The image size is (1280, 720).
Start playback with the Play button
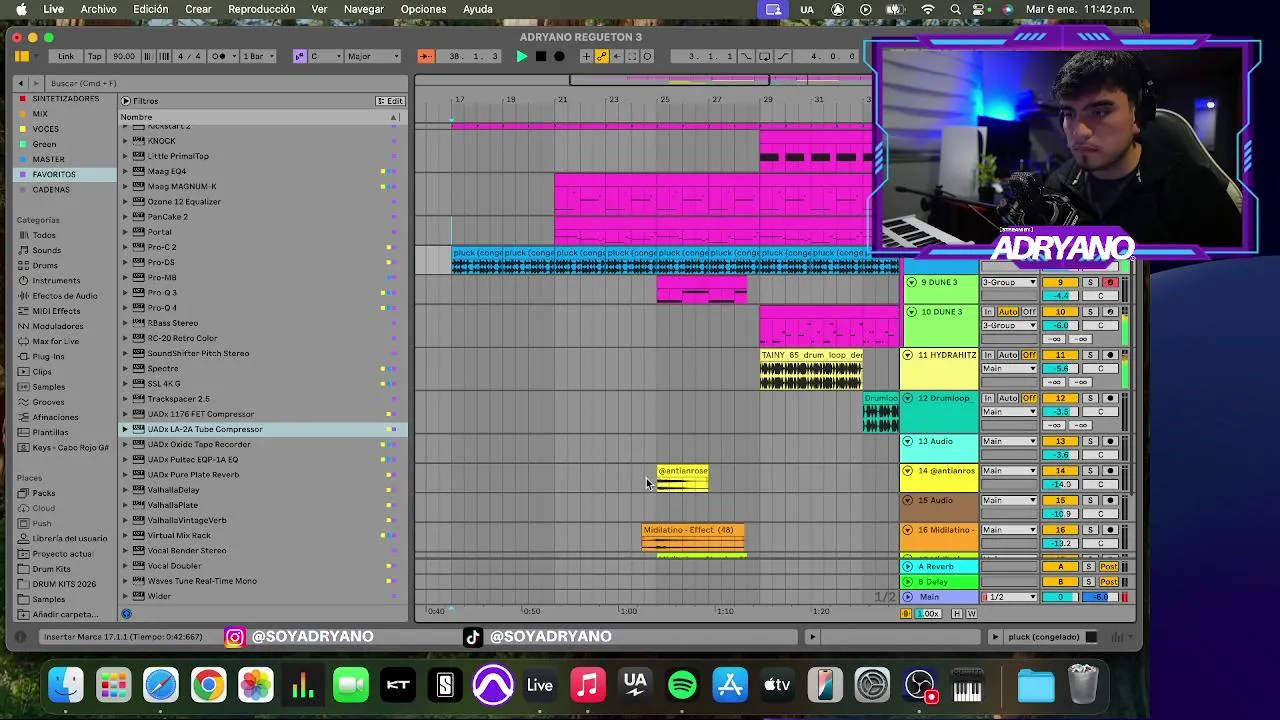tap(521, 56)
